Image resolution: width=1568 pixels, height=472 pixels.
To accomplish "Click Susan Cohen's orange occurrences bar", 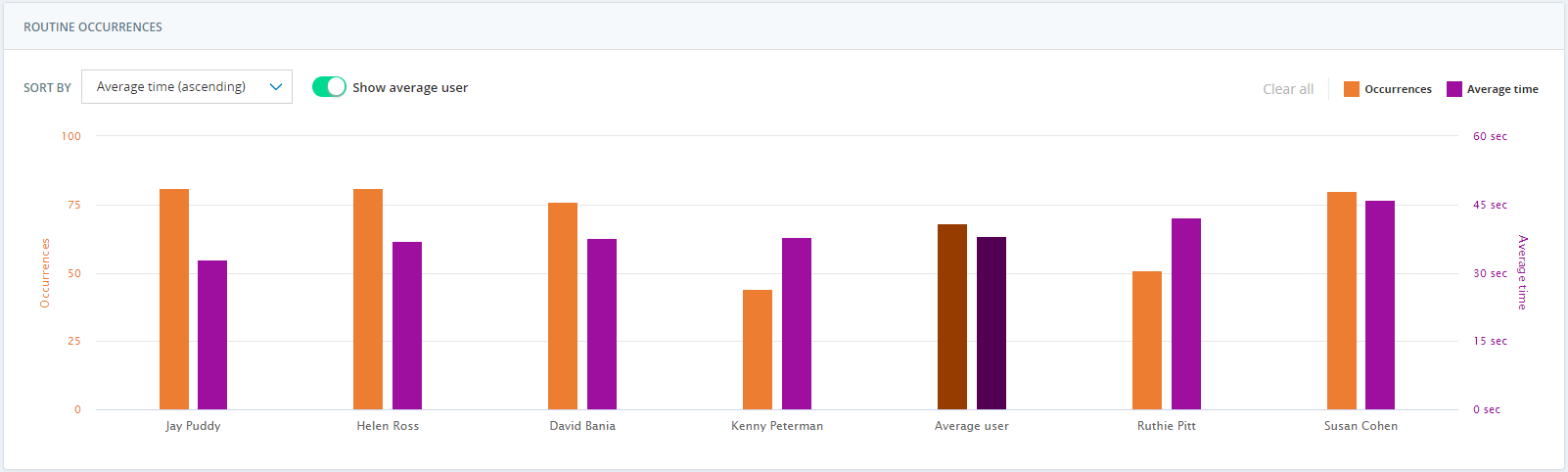I will (1342, 301).
